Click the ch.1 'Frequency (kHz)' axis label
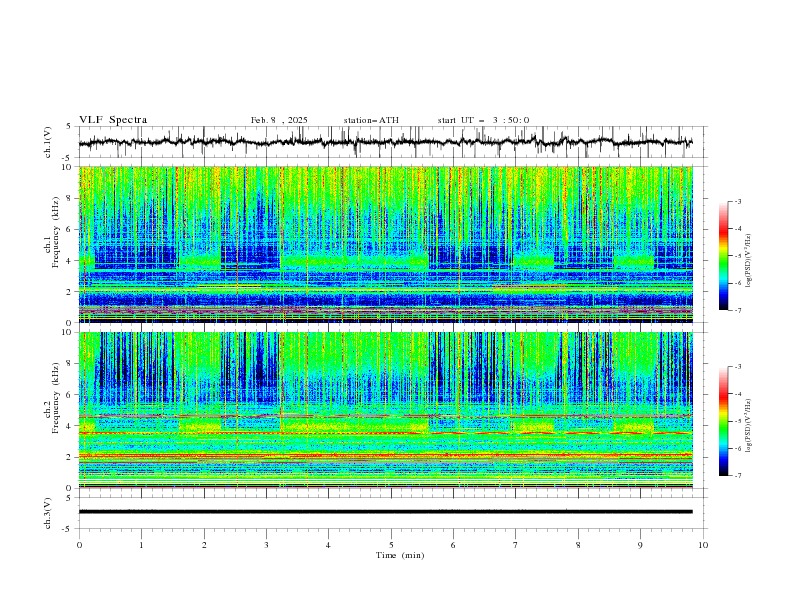The image size is (792, 612). tap(56, 232)
